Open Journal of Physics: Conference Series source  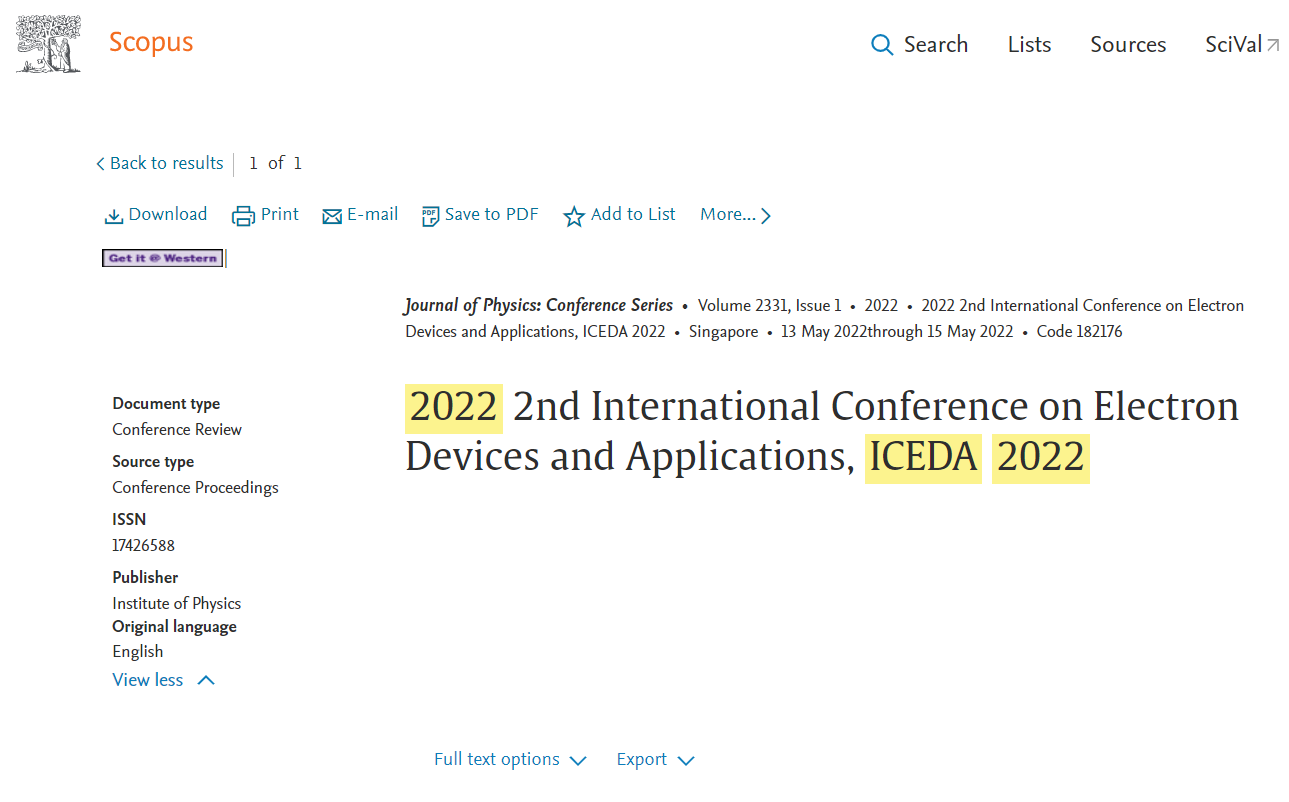(x=539, y=306)
